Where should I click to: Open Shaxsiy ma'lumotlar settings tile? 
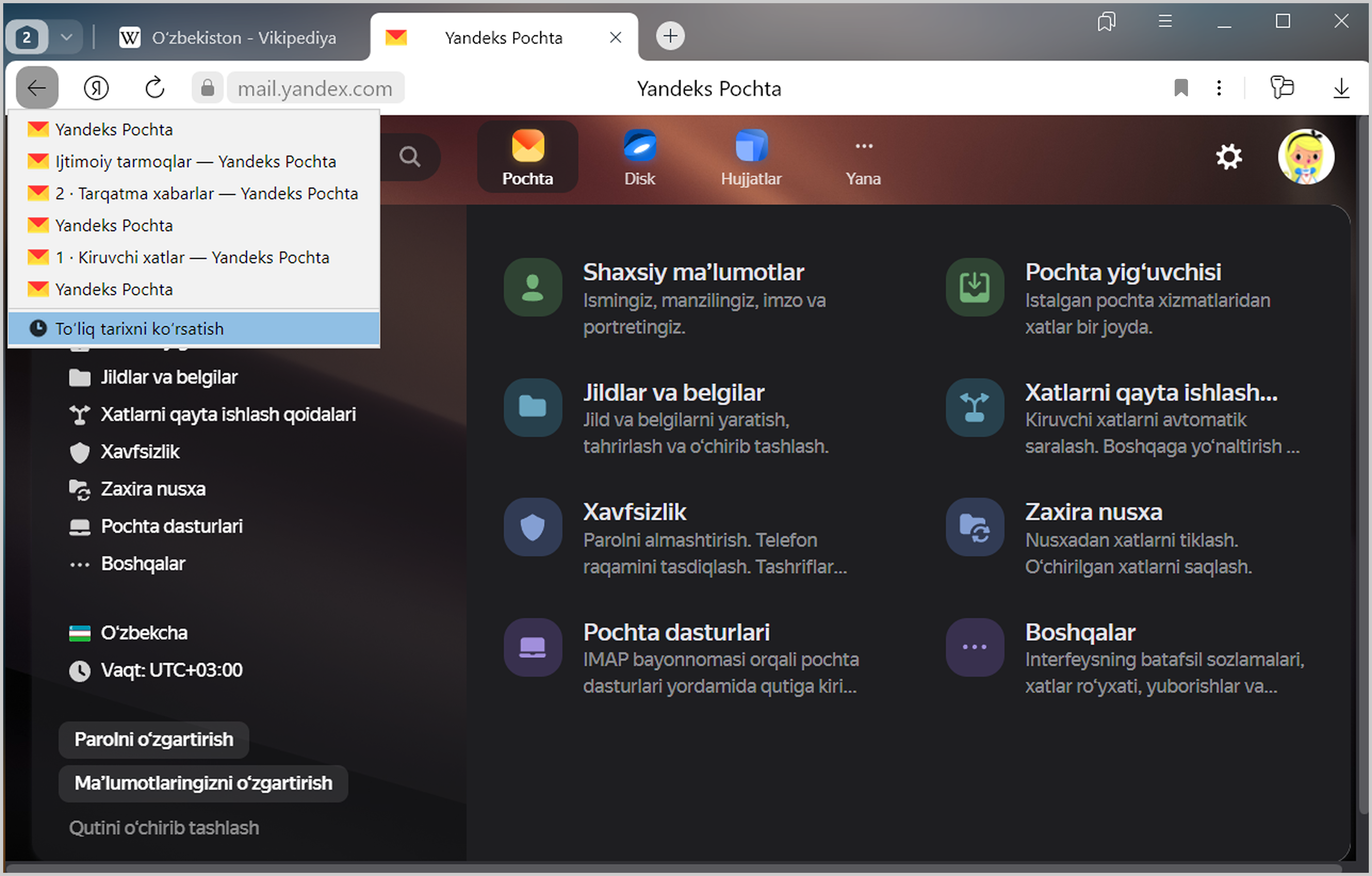(x=693, y=273)
